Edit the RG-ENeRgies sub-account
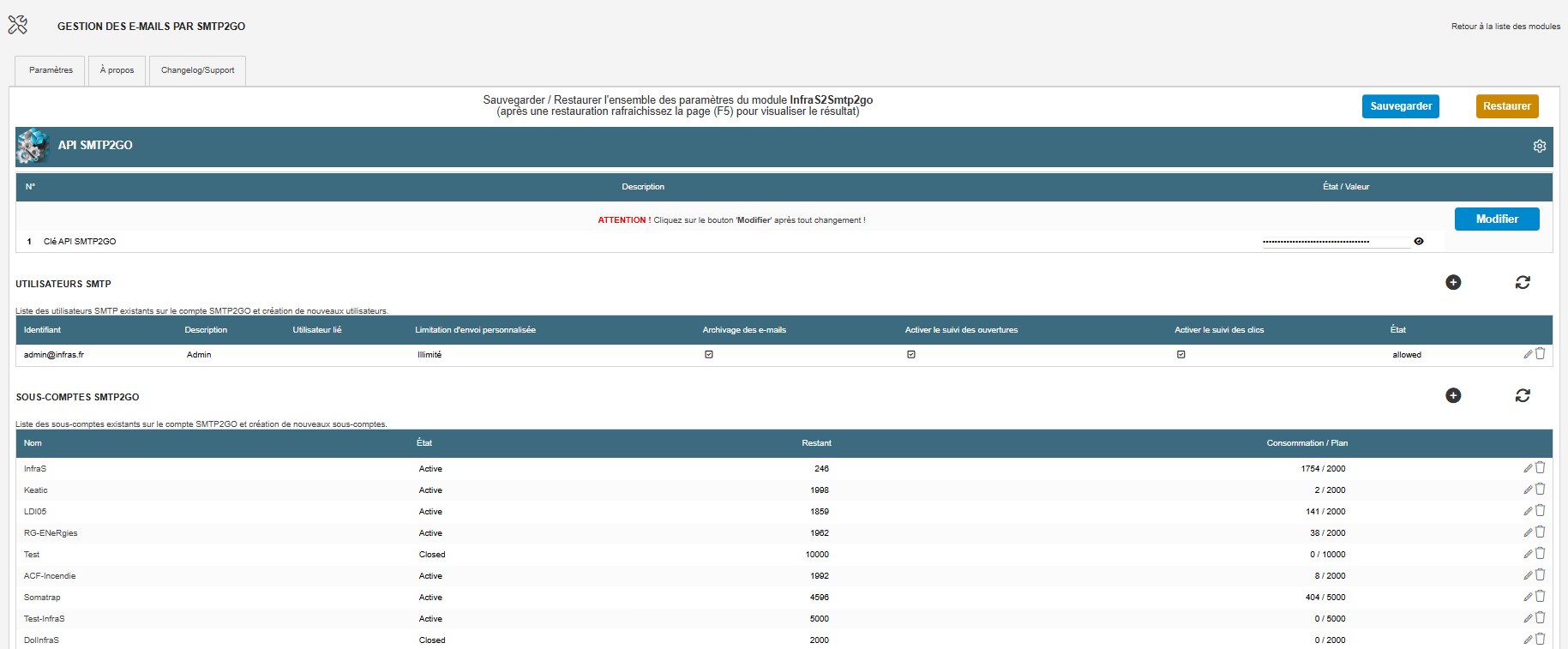 coord(1528,532)
